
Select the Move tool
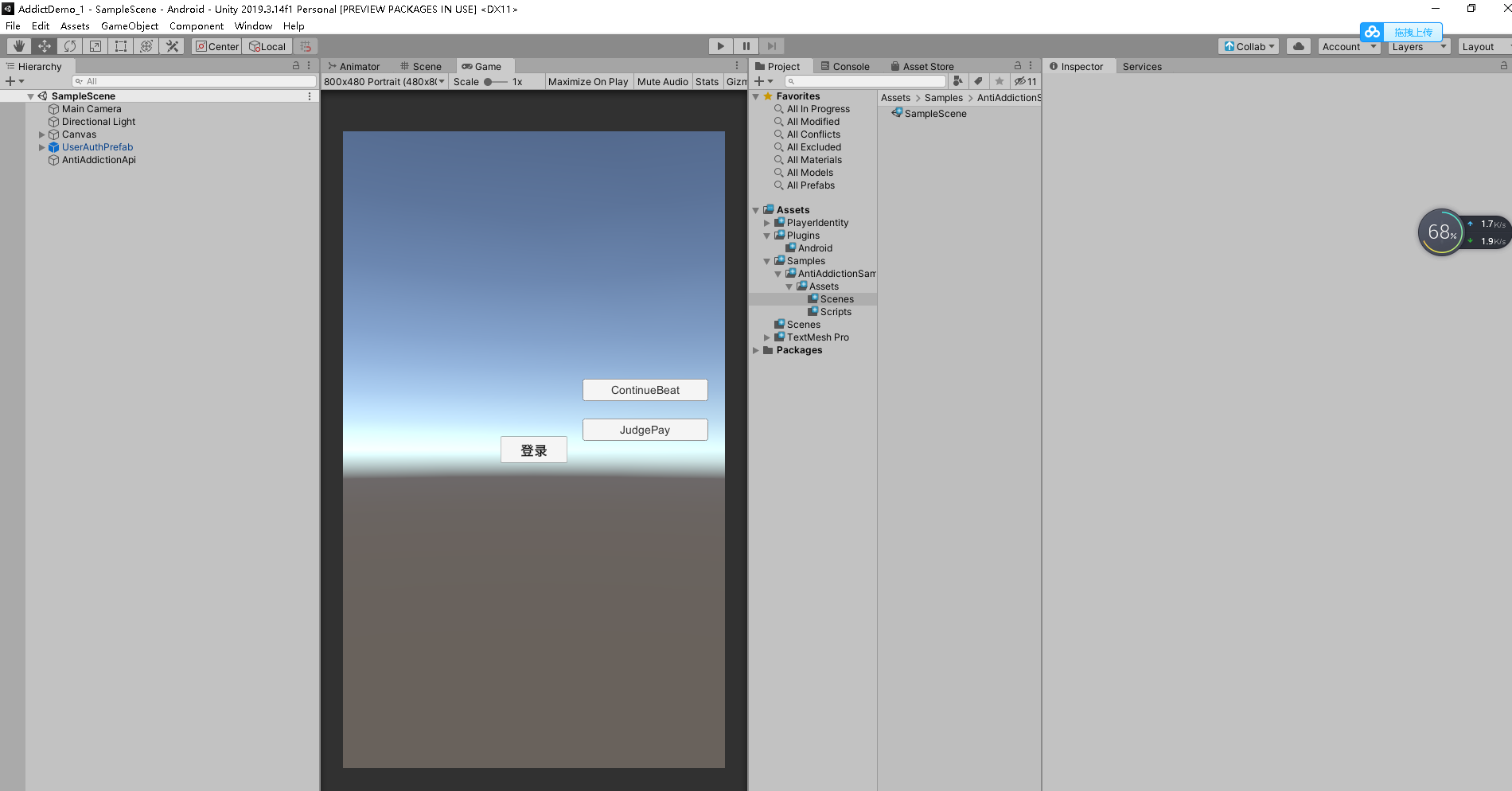45,46
